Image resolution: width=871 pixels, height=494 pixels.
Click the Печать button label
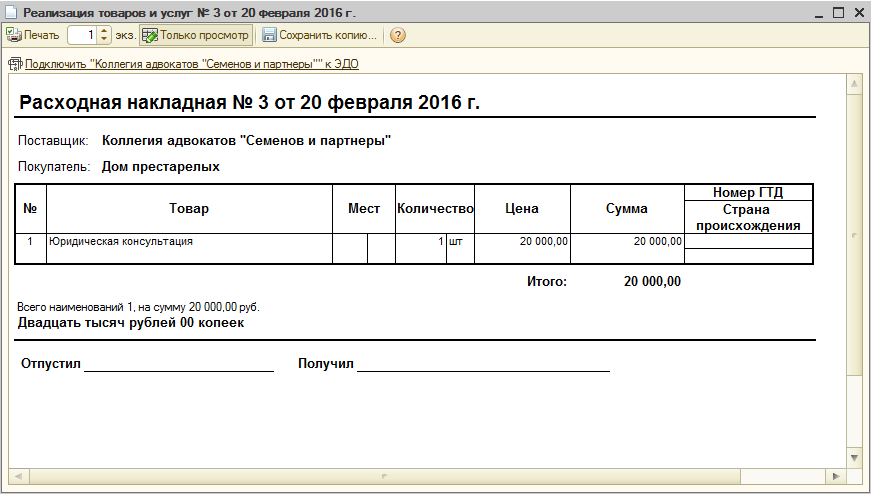[x=42, y=35]
